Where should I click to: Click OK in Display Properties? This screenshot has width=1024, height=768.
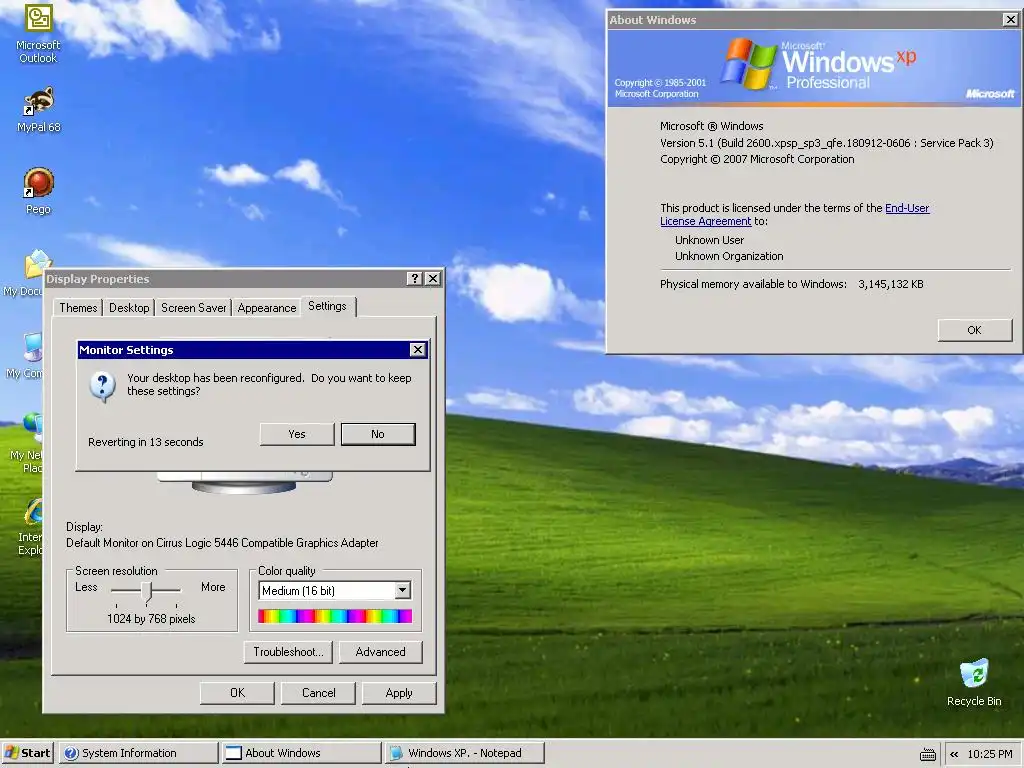237,693
